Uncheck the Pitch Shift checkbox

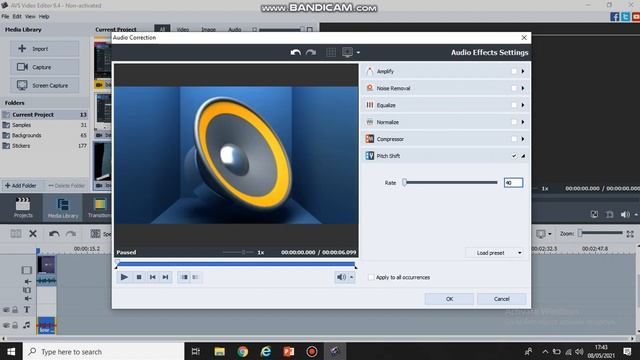[x=514, y=156]
